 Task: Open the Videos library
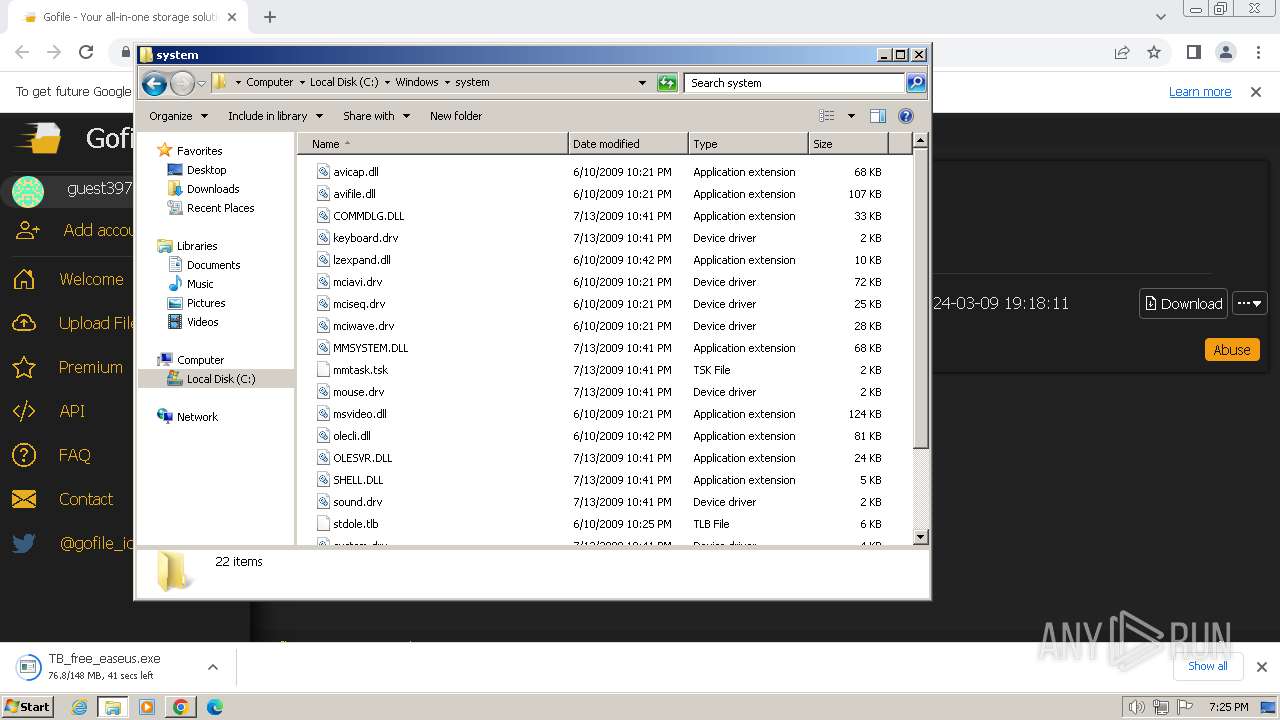click(202, 322)
